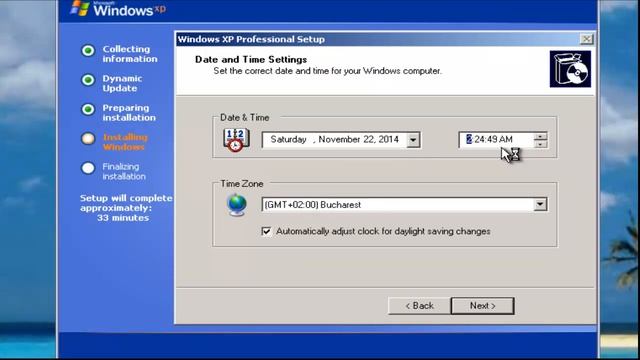Increase the time with the up spinner
This screenshot has width=640, height=360.
click(x=540, y=137)
